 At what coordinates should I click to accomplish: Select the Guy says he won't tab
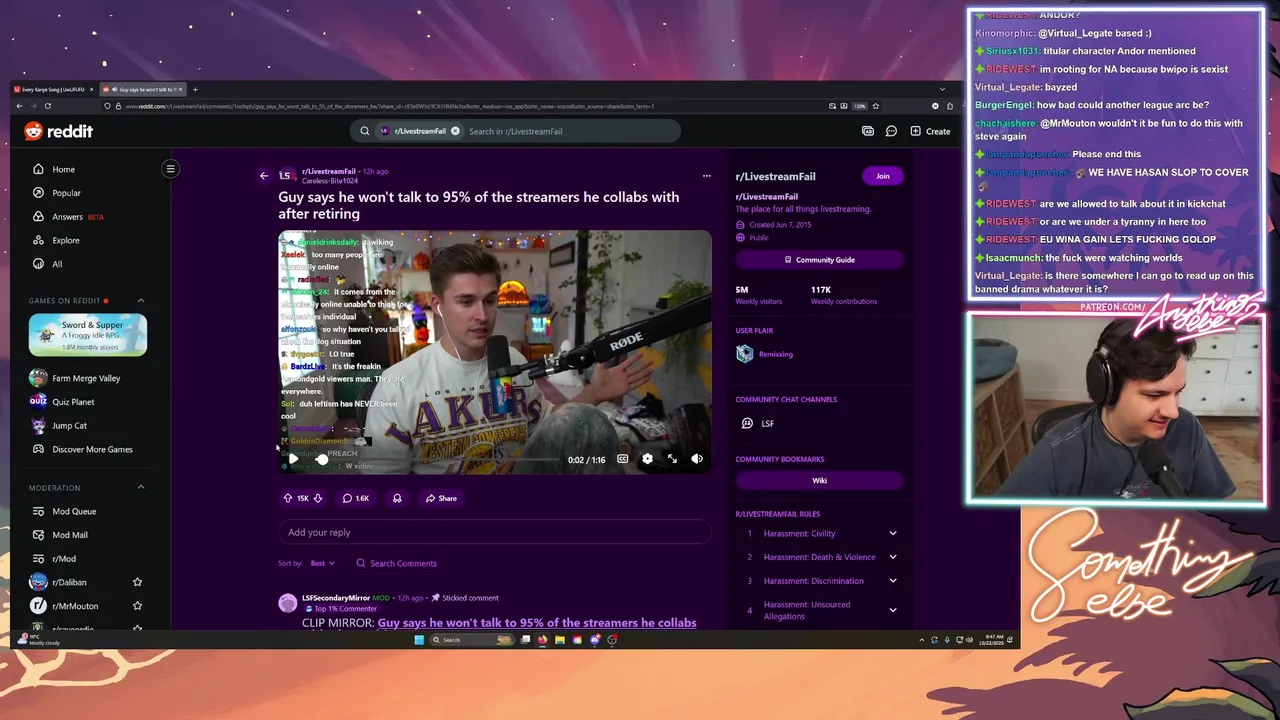tap(143, 90)
